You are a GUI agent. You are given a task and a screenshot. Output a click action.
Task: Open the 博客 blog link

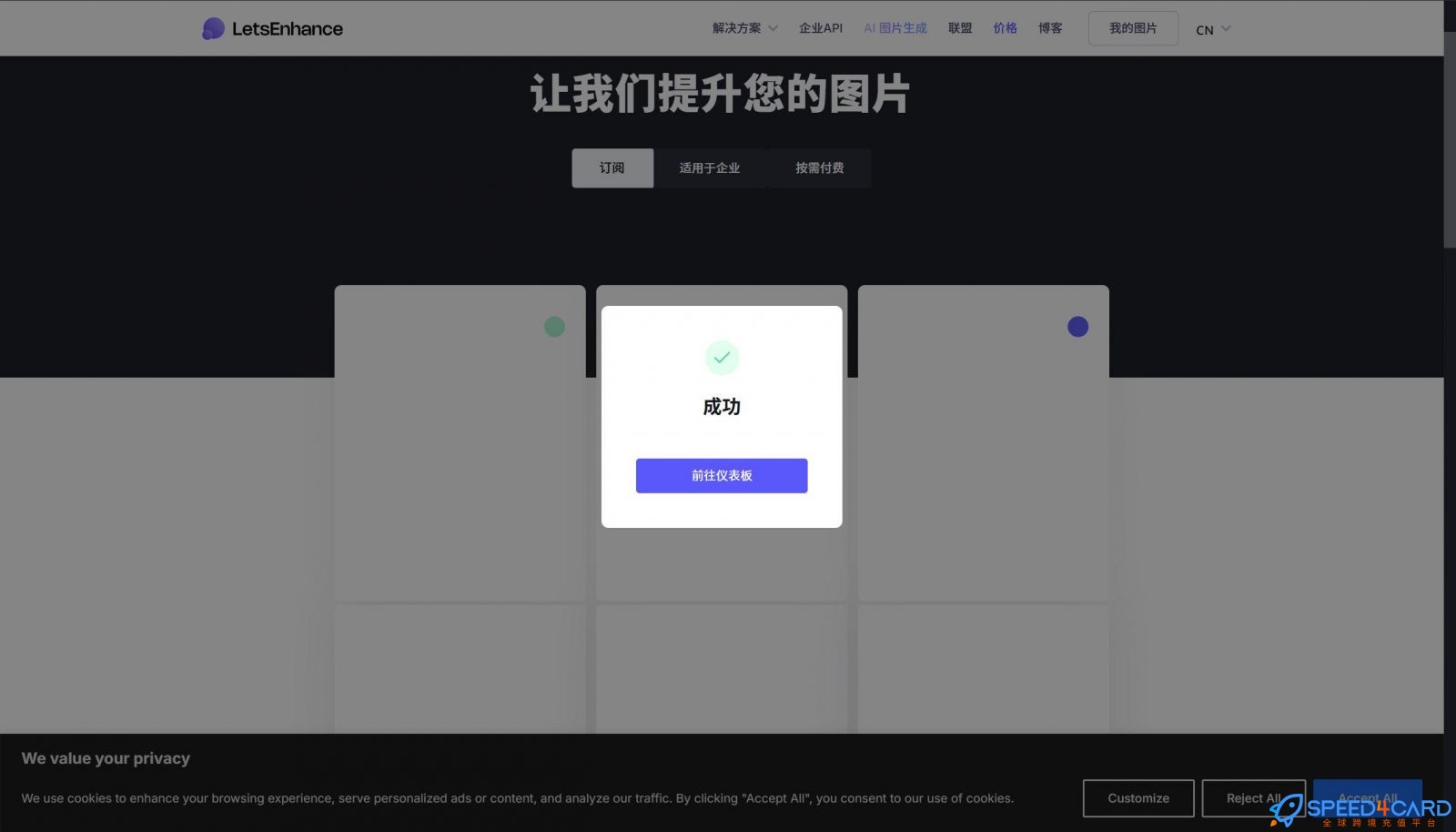1050,28
